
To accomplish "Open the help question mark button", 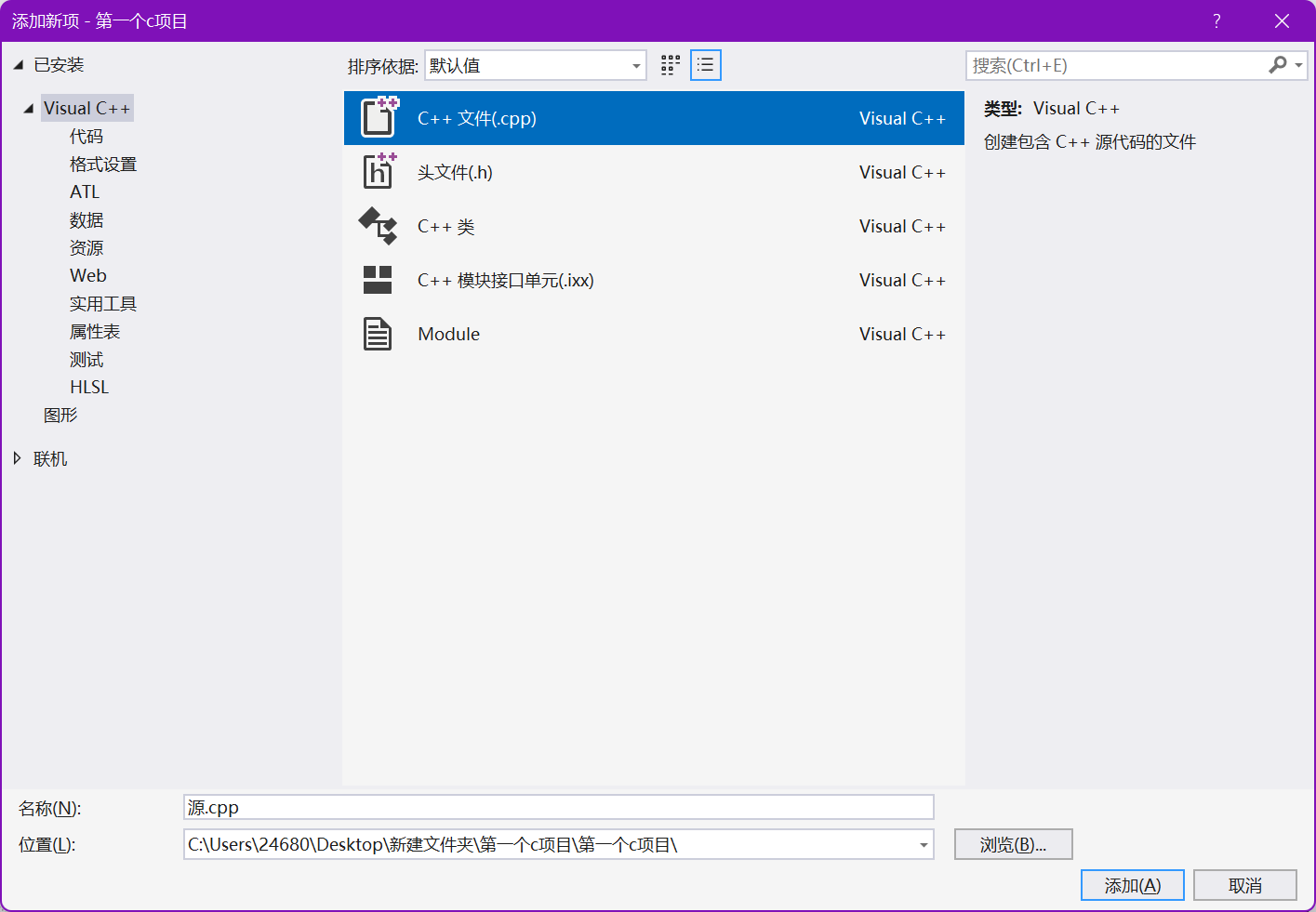I will (x=1216, y=20).
